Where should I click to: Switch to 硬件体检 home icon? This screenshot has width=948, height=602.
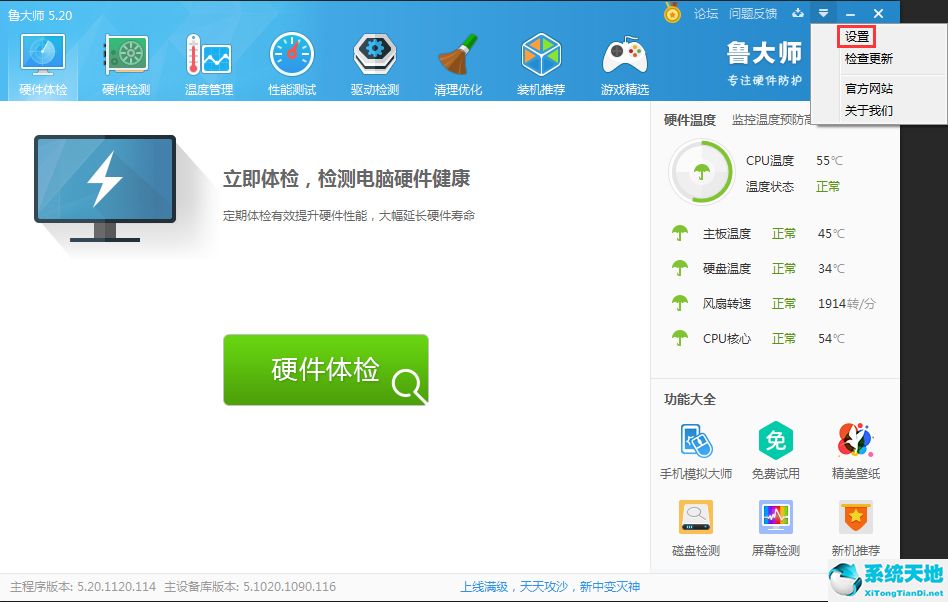coord(41,60)
